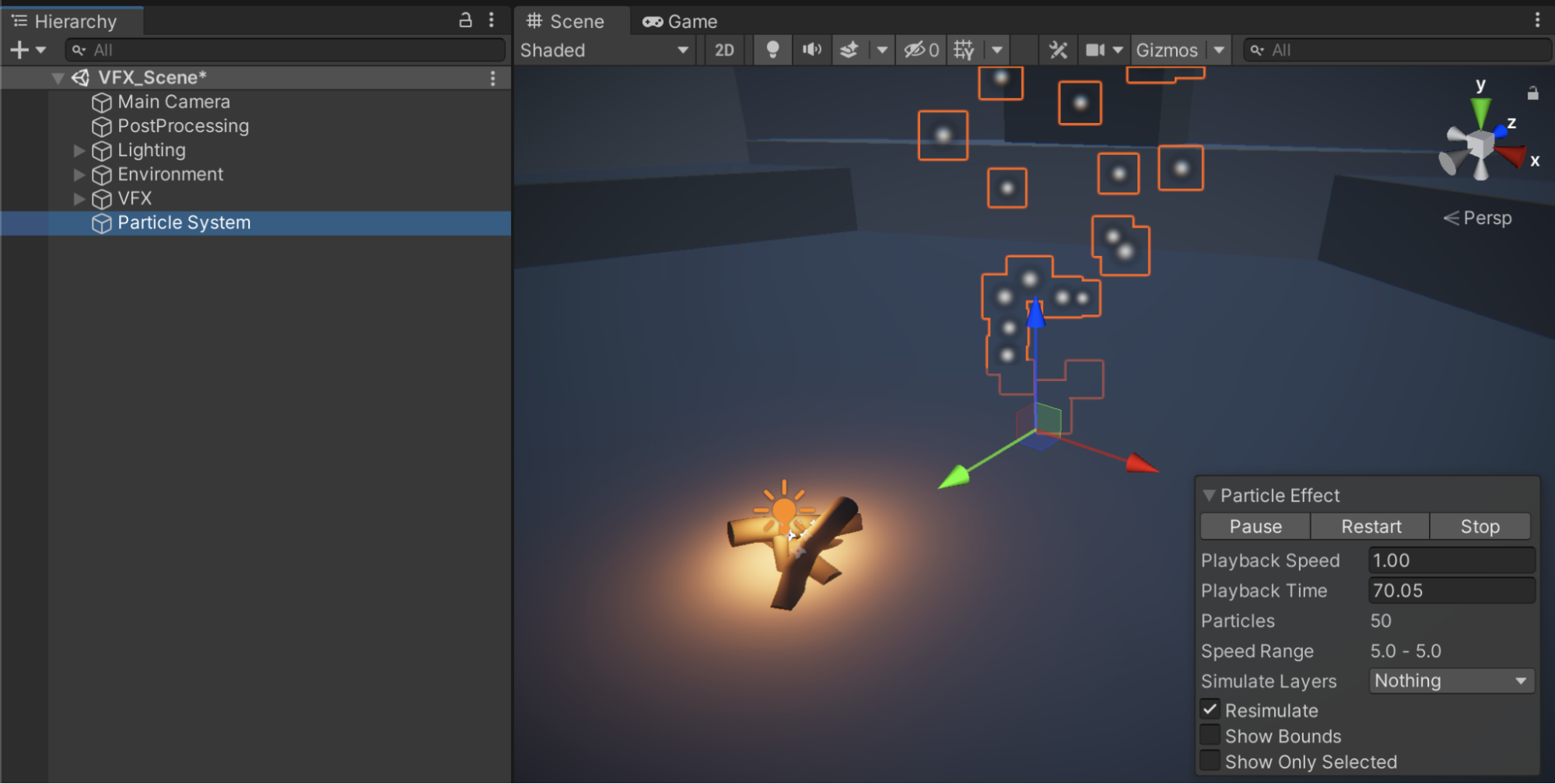Click the Playback Speed input field

[1451, 560]
